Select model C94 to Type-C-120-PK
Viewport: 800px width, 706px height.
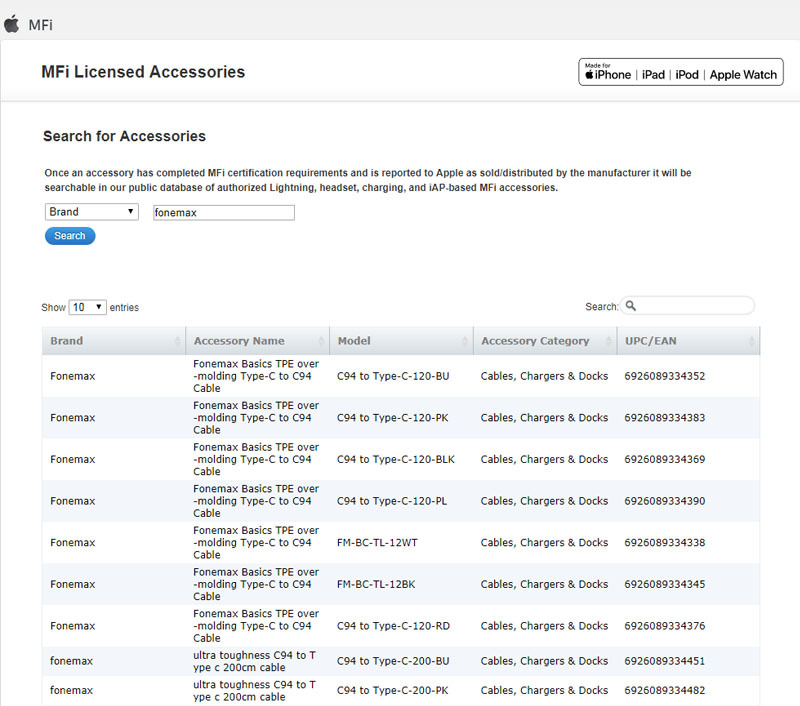[392, 418]
